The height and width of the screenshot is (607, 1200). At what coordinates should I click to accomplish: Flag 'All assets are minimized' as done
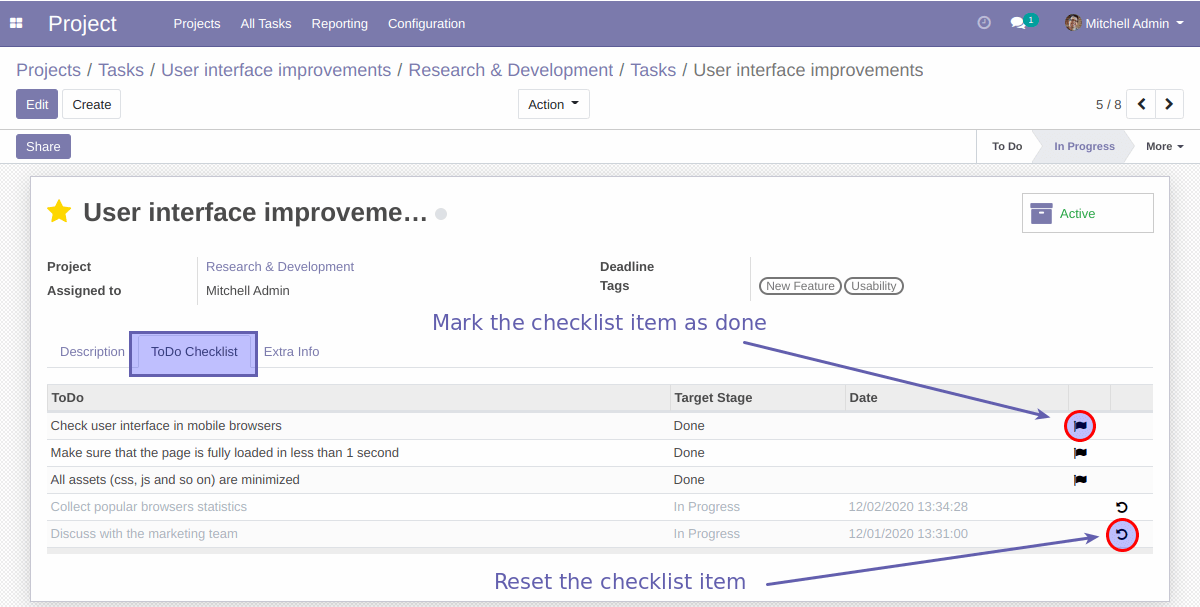pyautogui.click(x=1080, y=479)
